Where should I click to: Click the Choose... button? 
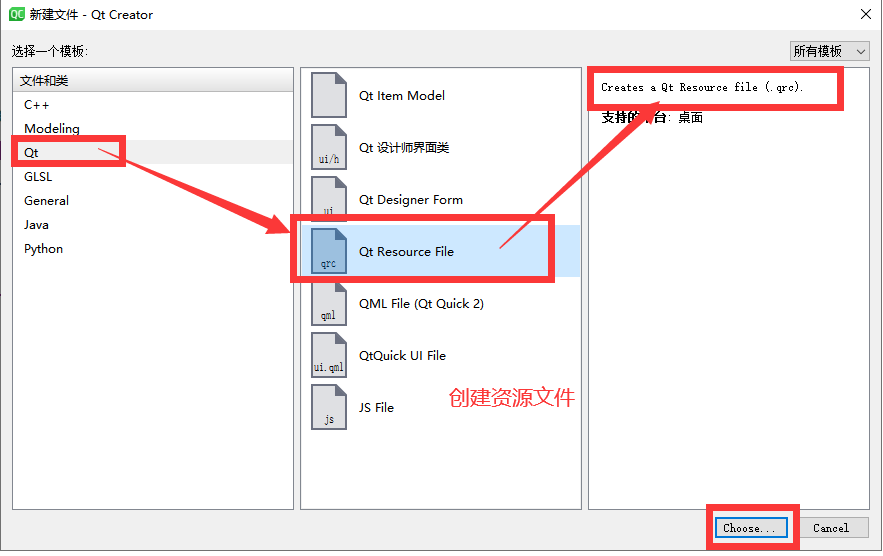(751, 528)
